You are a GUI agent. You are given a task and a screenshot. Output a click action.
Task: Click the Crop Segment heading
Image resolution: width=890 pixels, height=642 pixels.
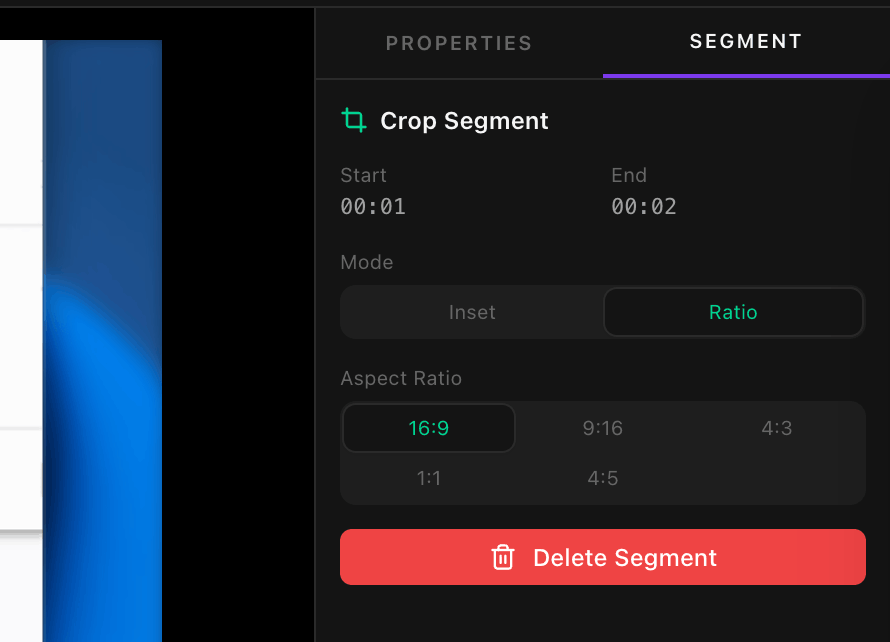pyautogui.click(x=464, y=120)
